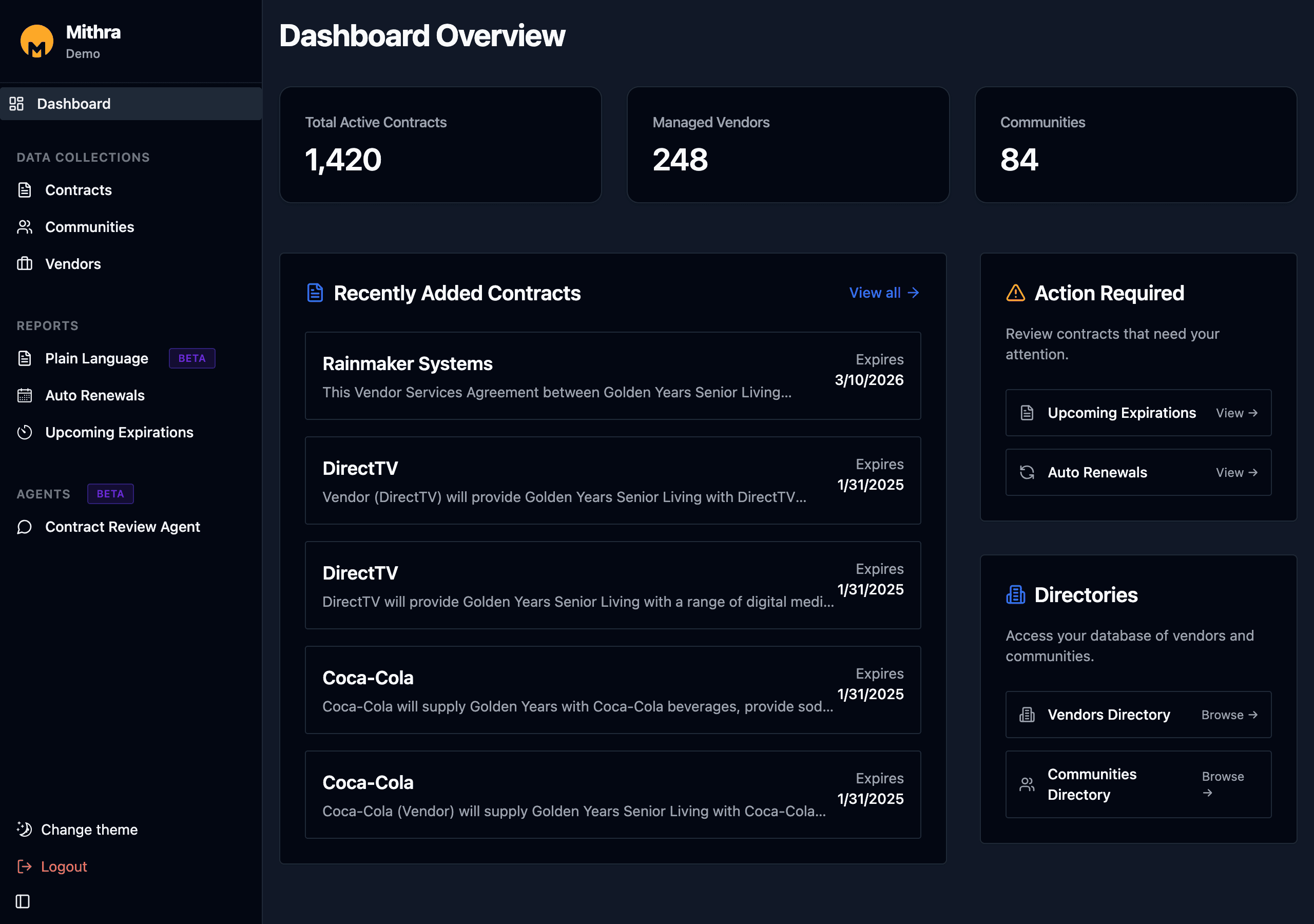
Task: Click the Contracts document icon in sidebar
Action: (x=25, y=190)
